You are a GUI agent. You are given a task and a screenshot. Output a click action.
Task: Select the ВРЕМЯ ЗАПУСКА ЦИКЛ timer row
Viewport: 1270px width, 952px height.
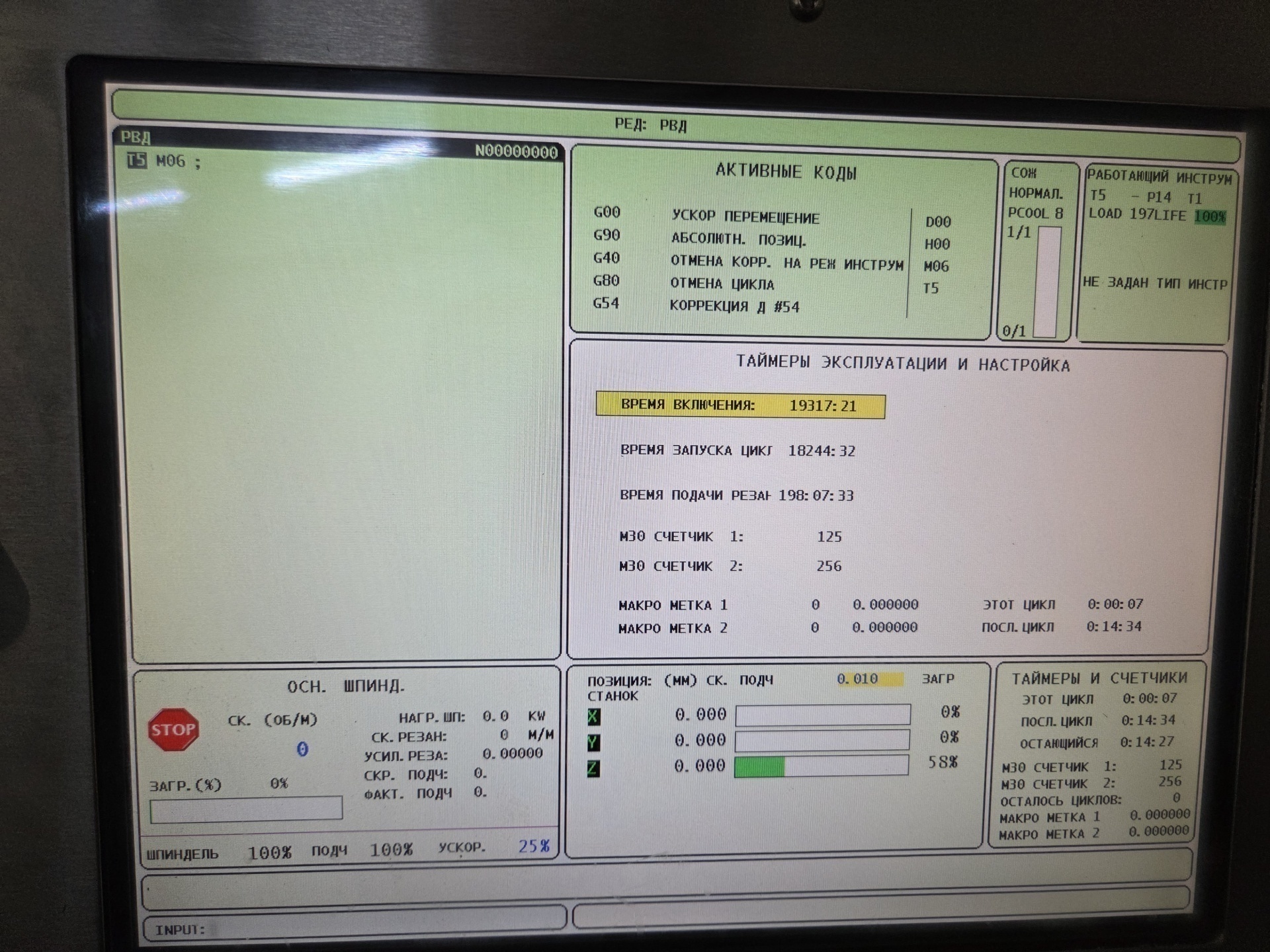(x=737, y=451)
